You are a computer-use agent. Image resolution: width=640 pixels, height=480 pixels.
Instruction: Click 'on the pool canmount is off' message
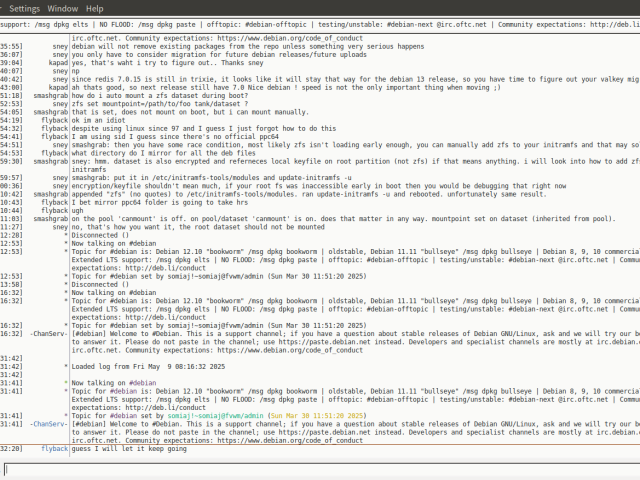[343, 219]
